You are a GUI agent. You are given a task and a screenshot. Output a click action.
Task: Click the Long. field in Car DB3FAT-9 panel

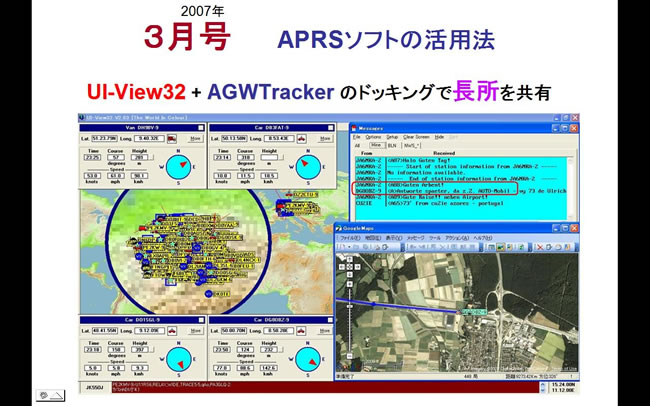(278, 138)
